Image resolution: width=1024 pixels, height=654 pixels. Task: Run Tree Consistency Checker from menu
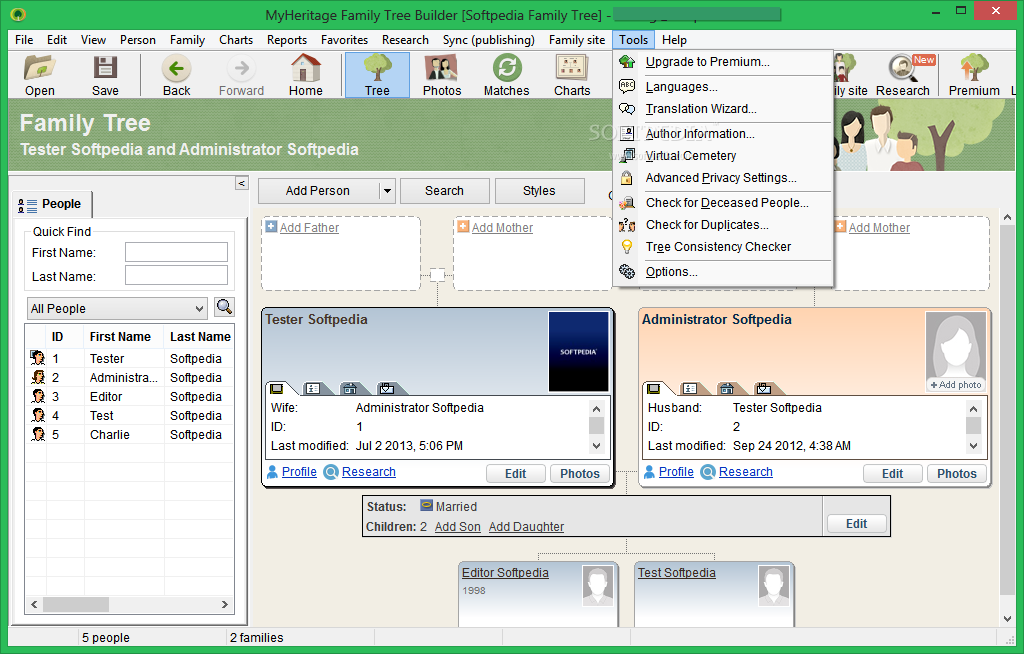coord(723,247)
